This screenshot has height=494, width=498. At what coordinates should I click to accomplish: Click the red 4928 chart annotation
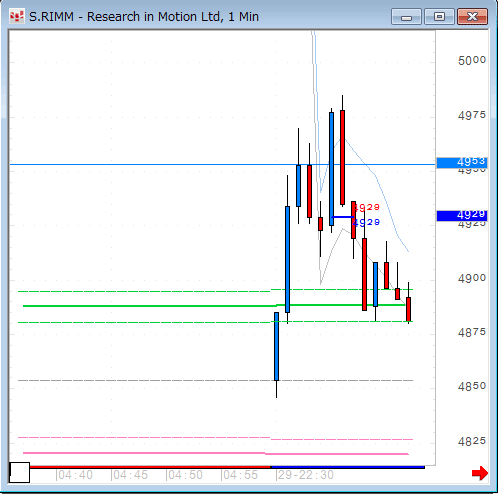point(366,207)
